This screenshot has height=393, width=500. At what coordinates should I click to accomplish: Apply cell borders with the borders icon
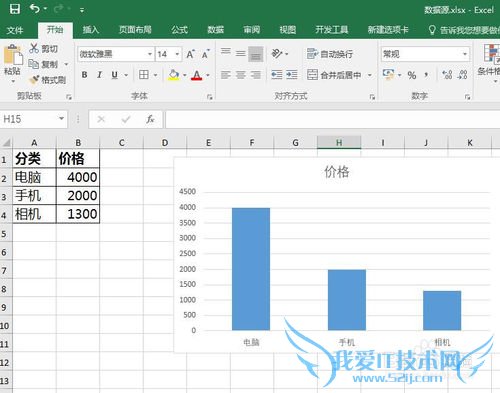tap(144, 75)
